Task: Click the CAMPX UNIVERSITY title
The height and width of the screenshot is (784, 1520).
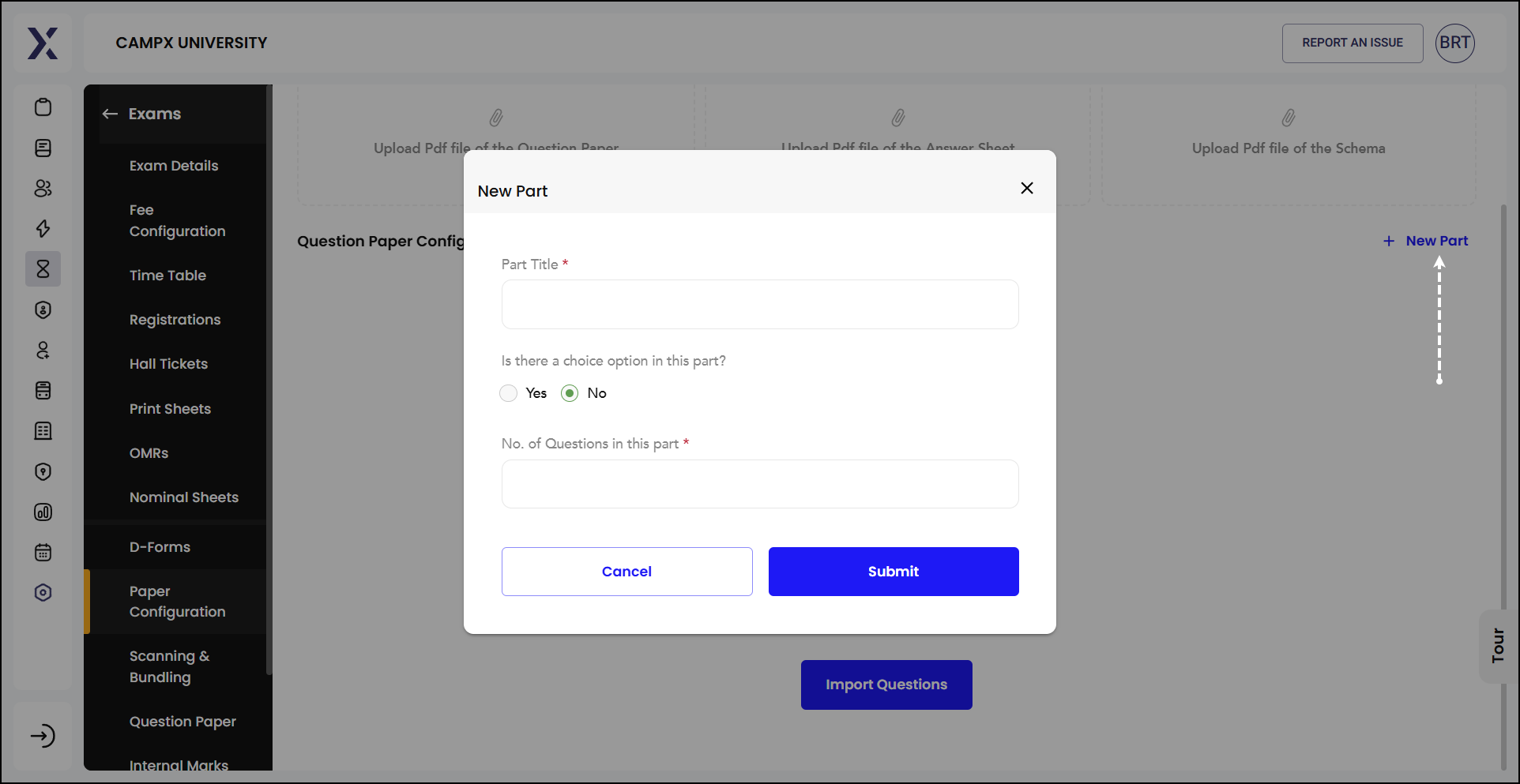Action: pos(191,43)
